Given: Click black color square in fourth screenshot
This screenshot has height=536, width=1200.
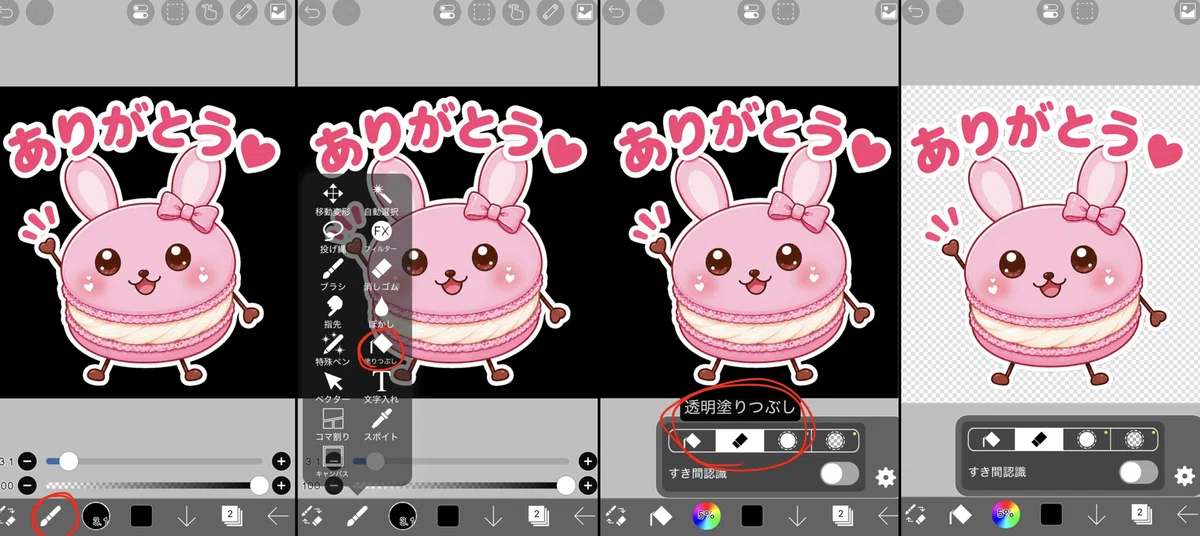Looking at the screenshot, I should point(1050,515).
